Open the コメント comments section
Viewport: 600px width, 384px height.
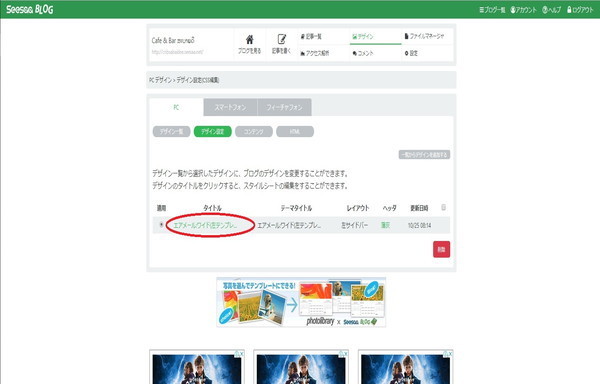coord(363,53)
